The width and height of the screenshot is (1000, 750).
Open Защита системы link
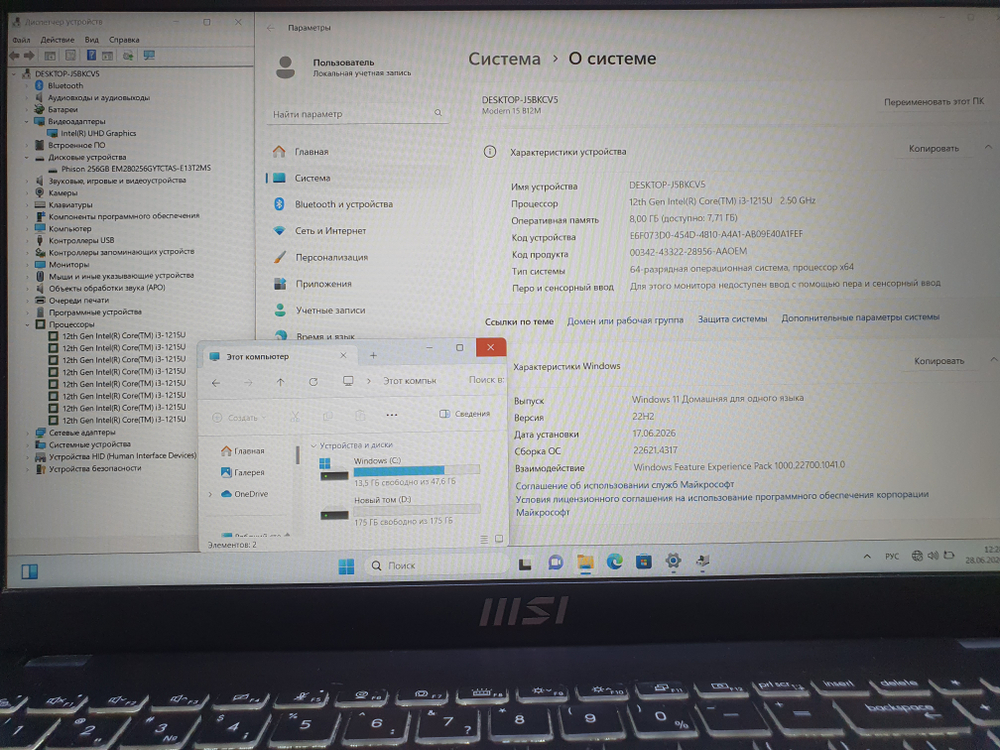732,319
